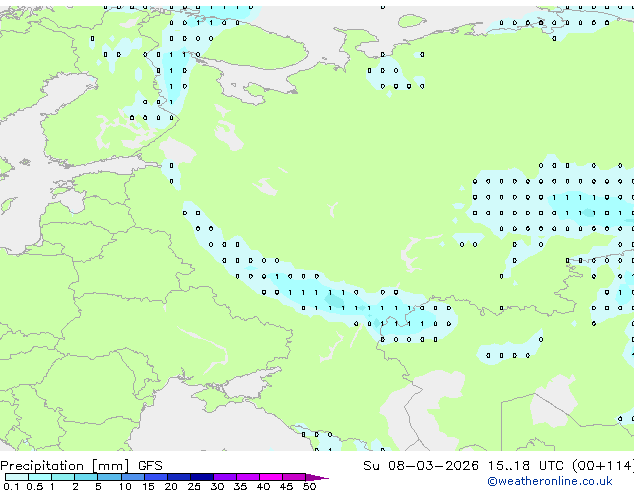Select the legend label '0.5'
The image size is (634, 490).
(35, 486)
